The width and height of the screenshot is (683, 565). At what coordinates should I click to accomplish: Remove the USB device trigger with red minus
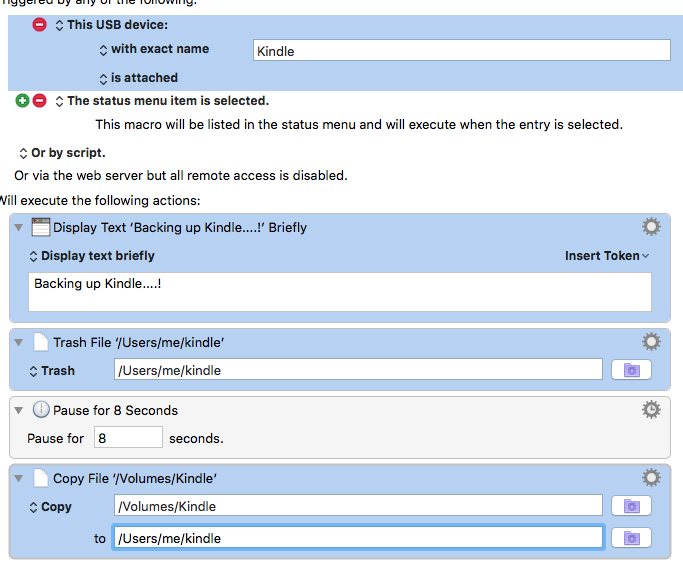(x=39, y=24)
